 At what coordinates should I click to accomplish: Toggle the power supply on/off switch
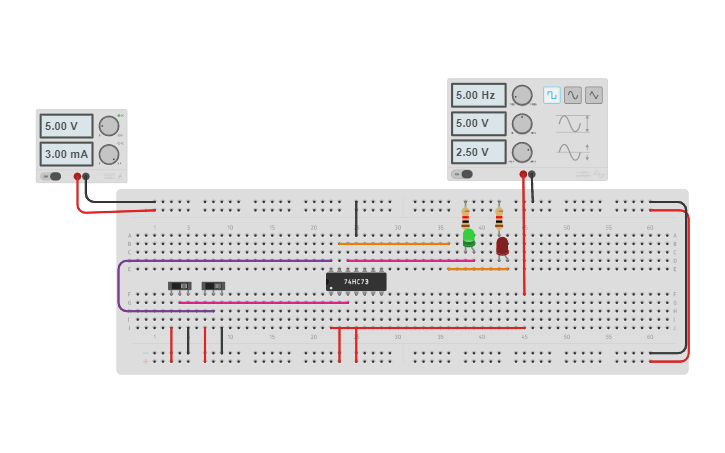[52, 177]
